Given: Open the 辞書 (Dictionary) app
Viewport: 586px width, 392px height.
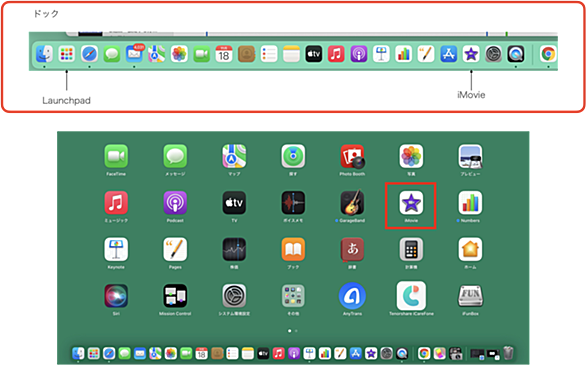Looking at the screenshot, I should pos(352,249).
